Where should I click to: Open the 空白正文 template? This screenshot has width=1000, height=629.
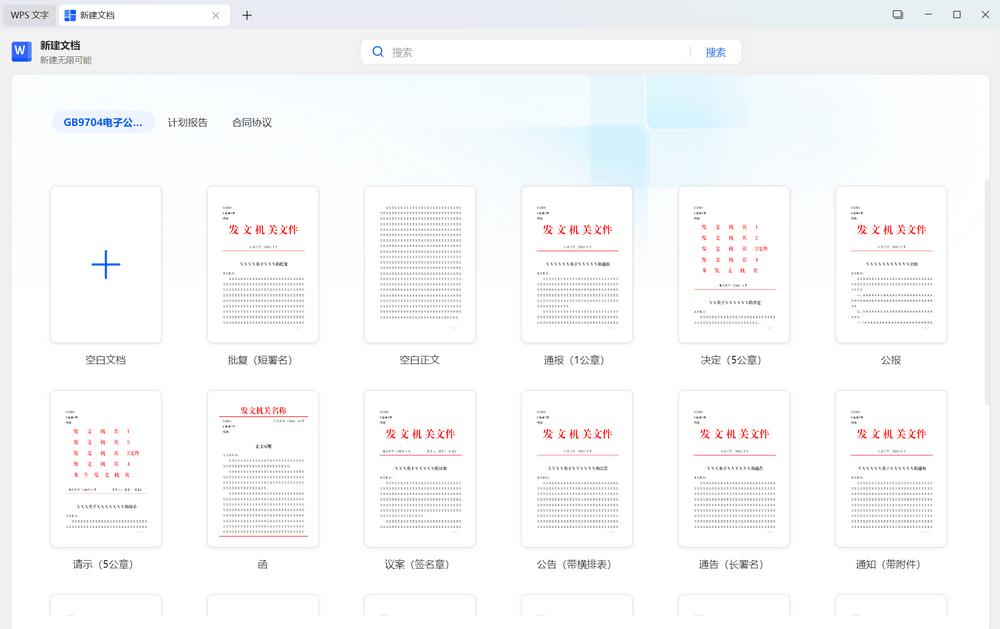point(419,264)
